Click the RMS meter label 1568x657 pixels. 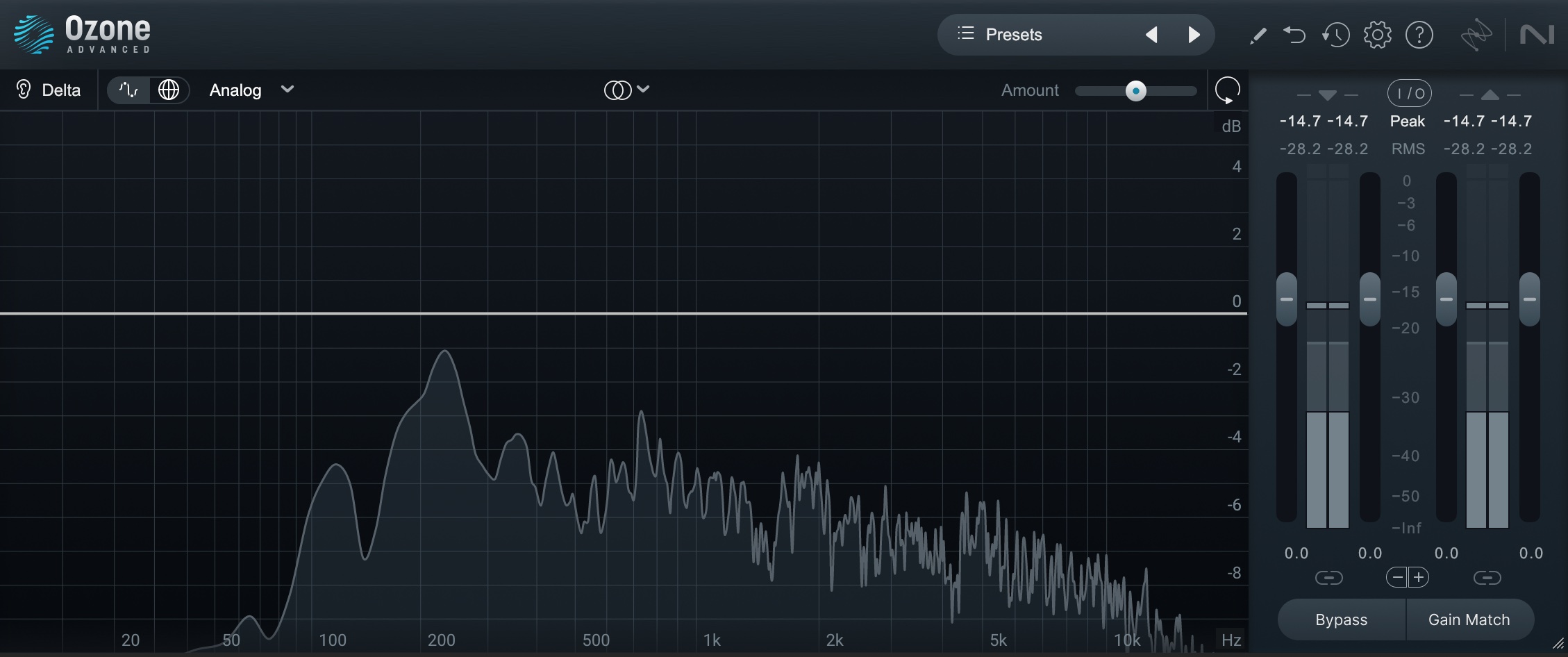(x=1408, y=149)
